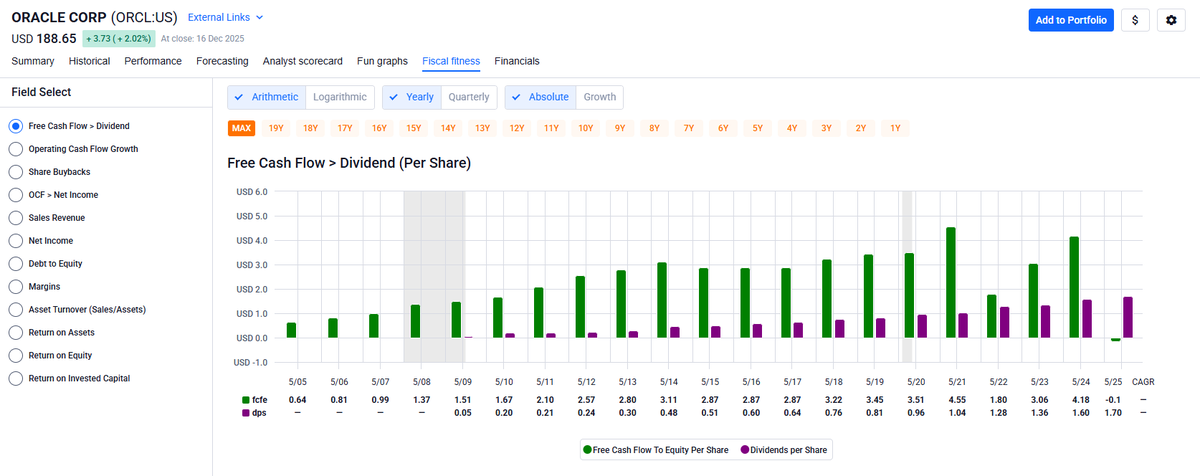
Task: Click the 5/21 green fcfe bar
Action: (950, 283)
